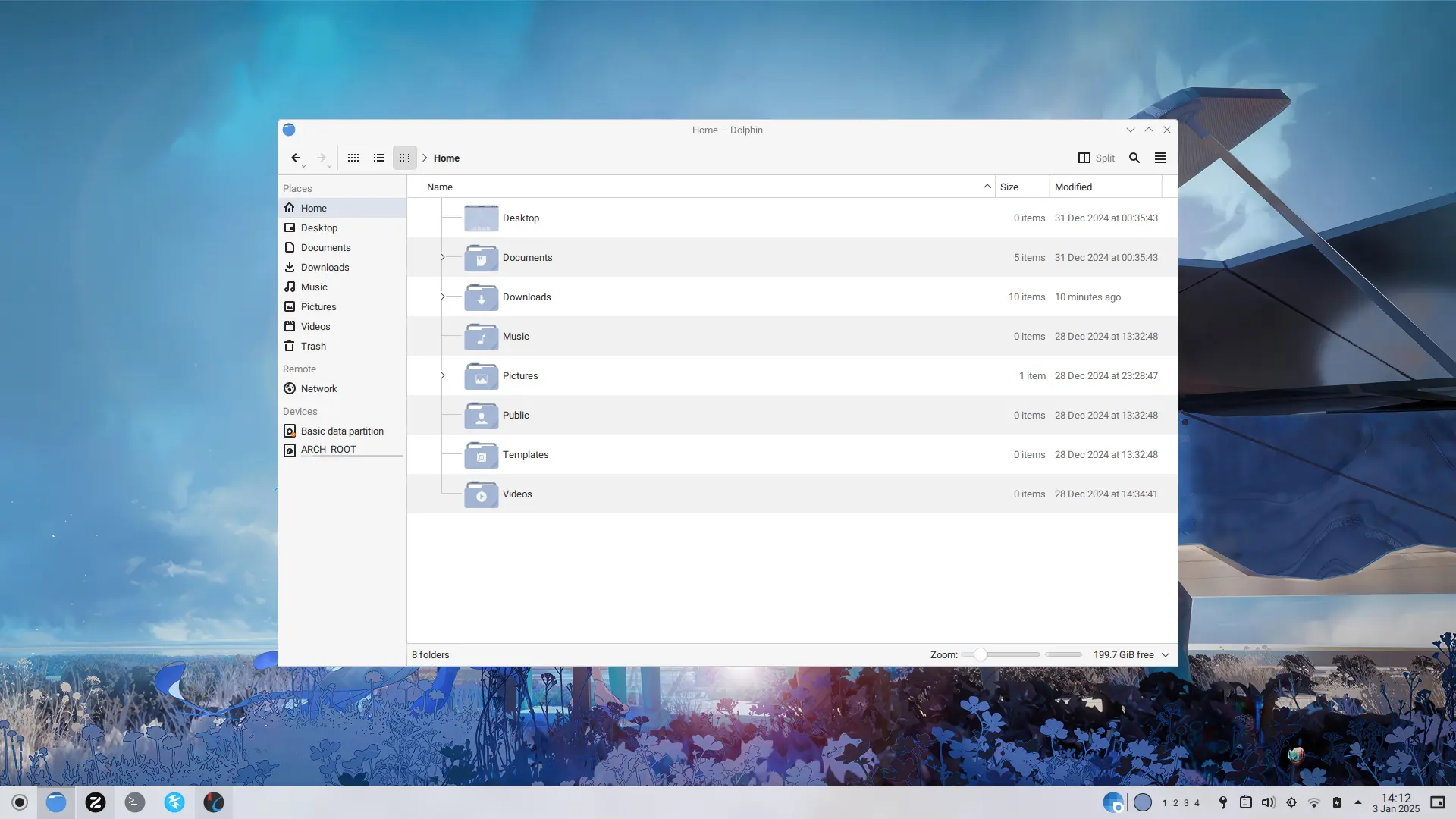Open the search tool
Image resolution: width=1456 pixels, height=819 pixels.
[x=1134, y=158]
